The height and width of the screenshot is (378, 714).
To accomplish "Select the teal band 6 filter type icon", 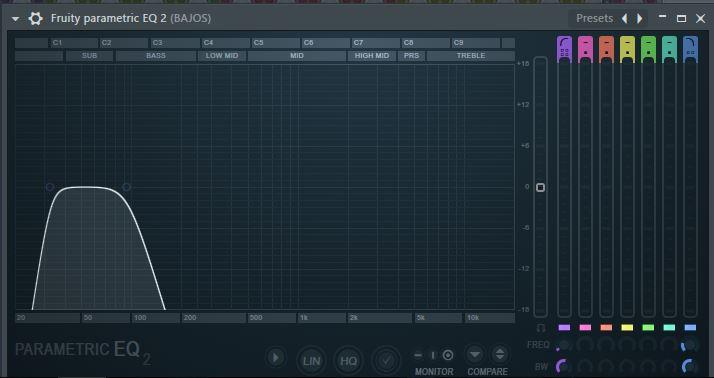I will 669,48.
